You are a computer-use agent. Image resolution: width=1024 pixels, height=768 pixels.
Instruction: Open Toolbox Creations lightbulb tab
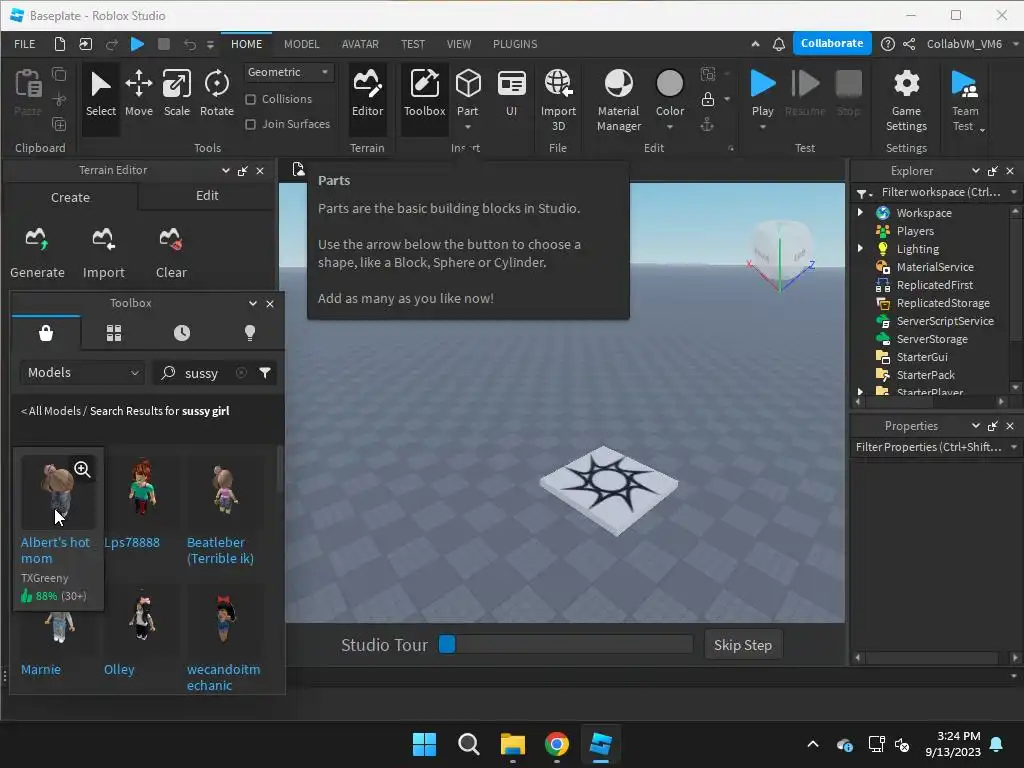point(249,333)
